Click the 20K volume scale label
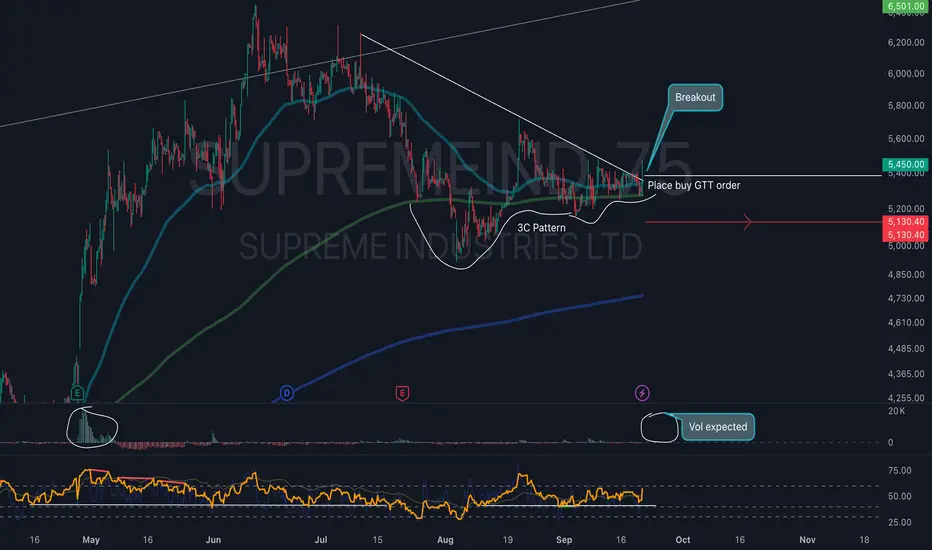The image size is (932, 550). pyautogui.click(x=896, y=411)
